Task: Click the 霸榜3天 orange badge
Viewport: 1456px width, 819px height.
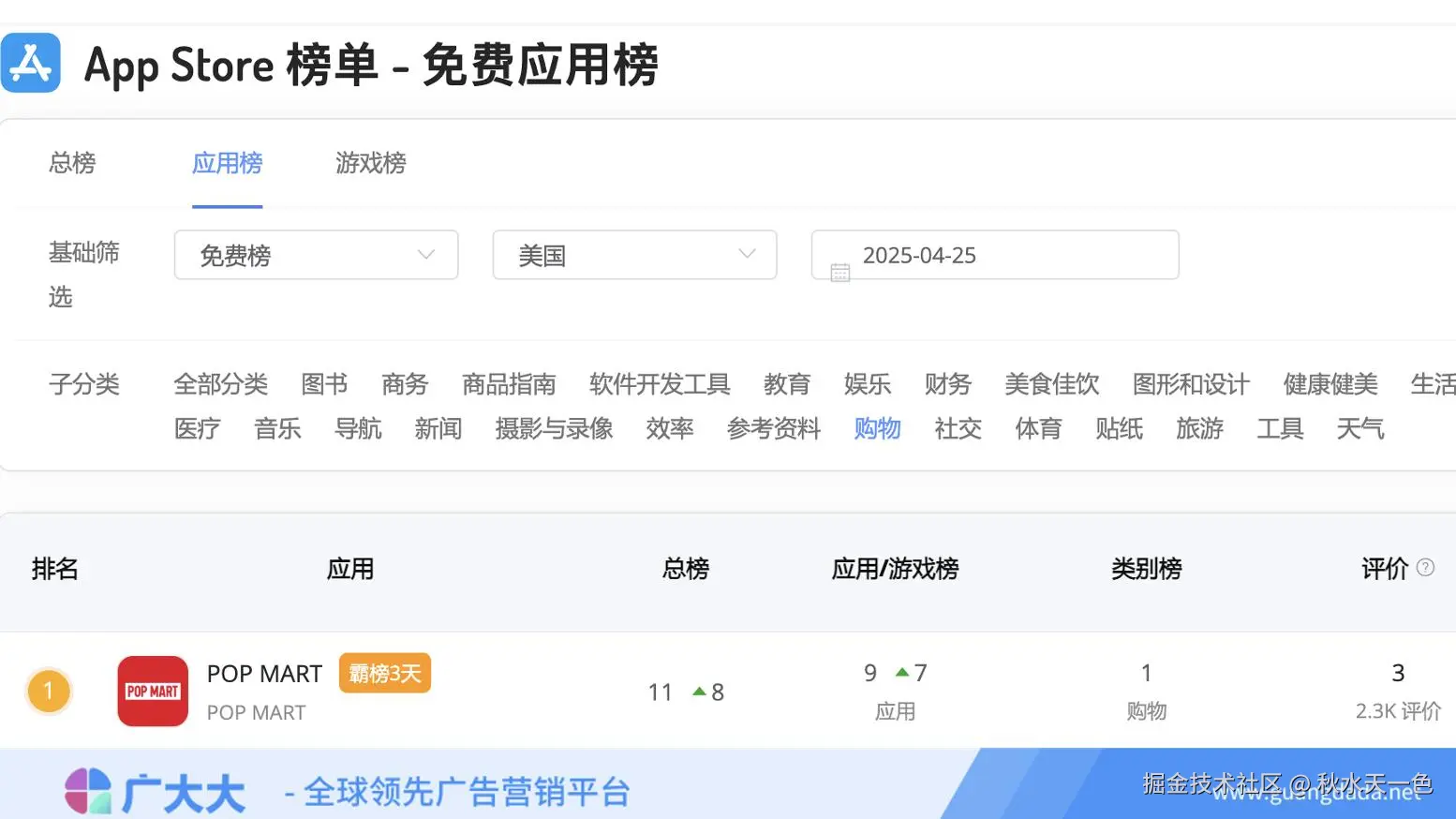Action: pyautogui.click(x=385, y=673)
